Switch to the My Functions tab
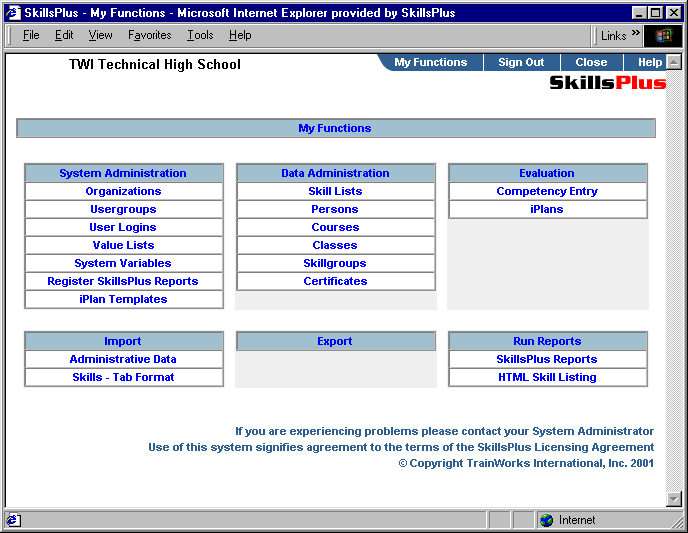The image size is (688, 533). pos(430,62)
